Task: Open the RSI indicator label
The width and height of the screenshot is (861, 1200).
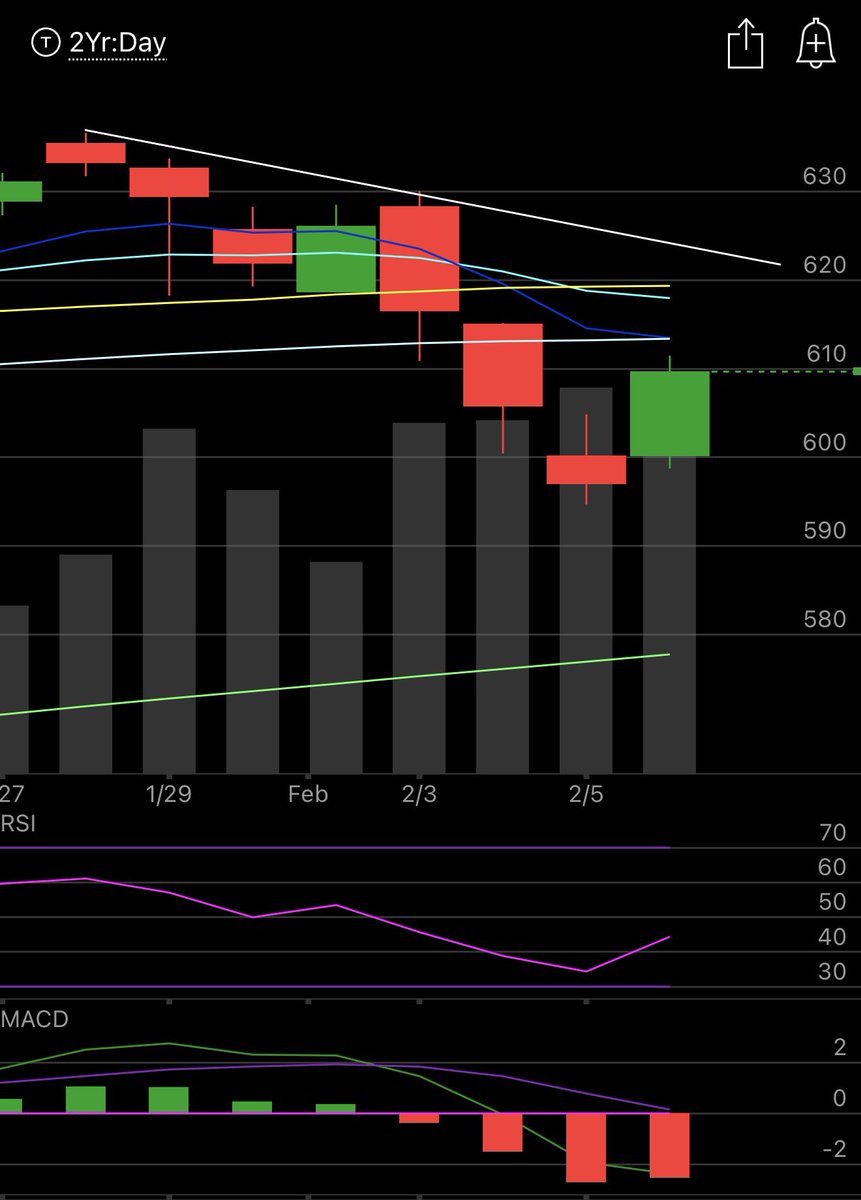Action: (x=18, y=822)
